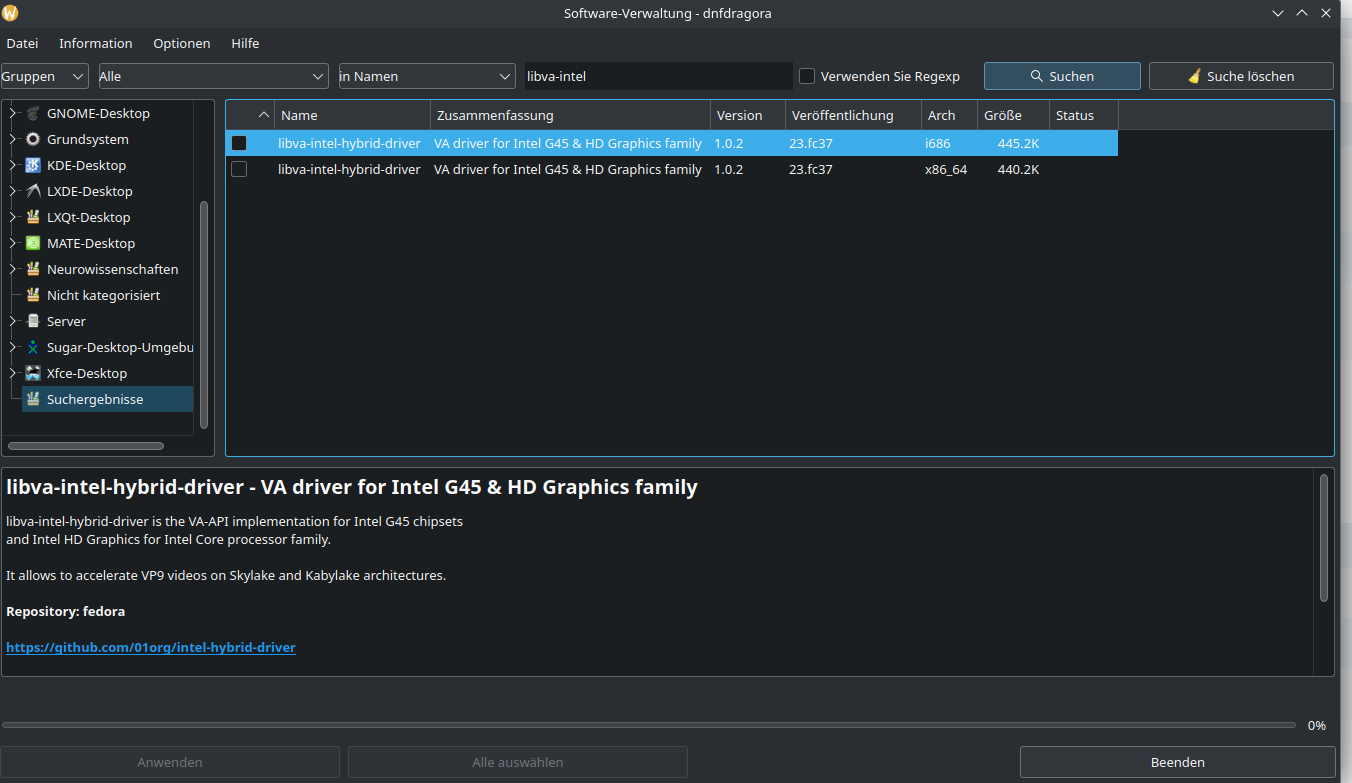Tick checkbox for x86_64 libva-intel-hybrid-driver
Viewport: 1352px width, 783px height.
pyautogui.click(x=239, y=169)
